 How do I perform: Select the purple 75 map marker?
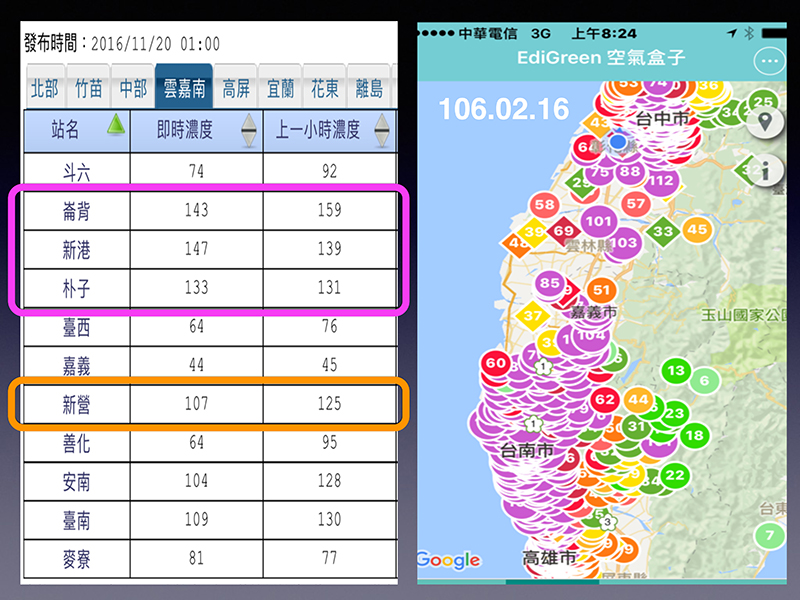(600, 172)
